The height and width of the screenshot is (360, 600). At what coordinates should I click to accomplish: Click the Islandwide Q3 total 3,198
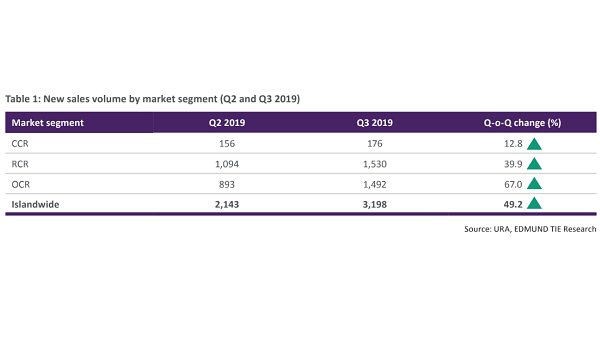pos(375,204)
